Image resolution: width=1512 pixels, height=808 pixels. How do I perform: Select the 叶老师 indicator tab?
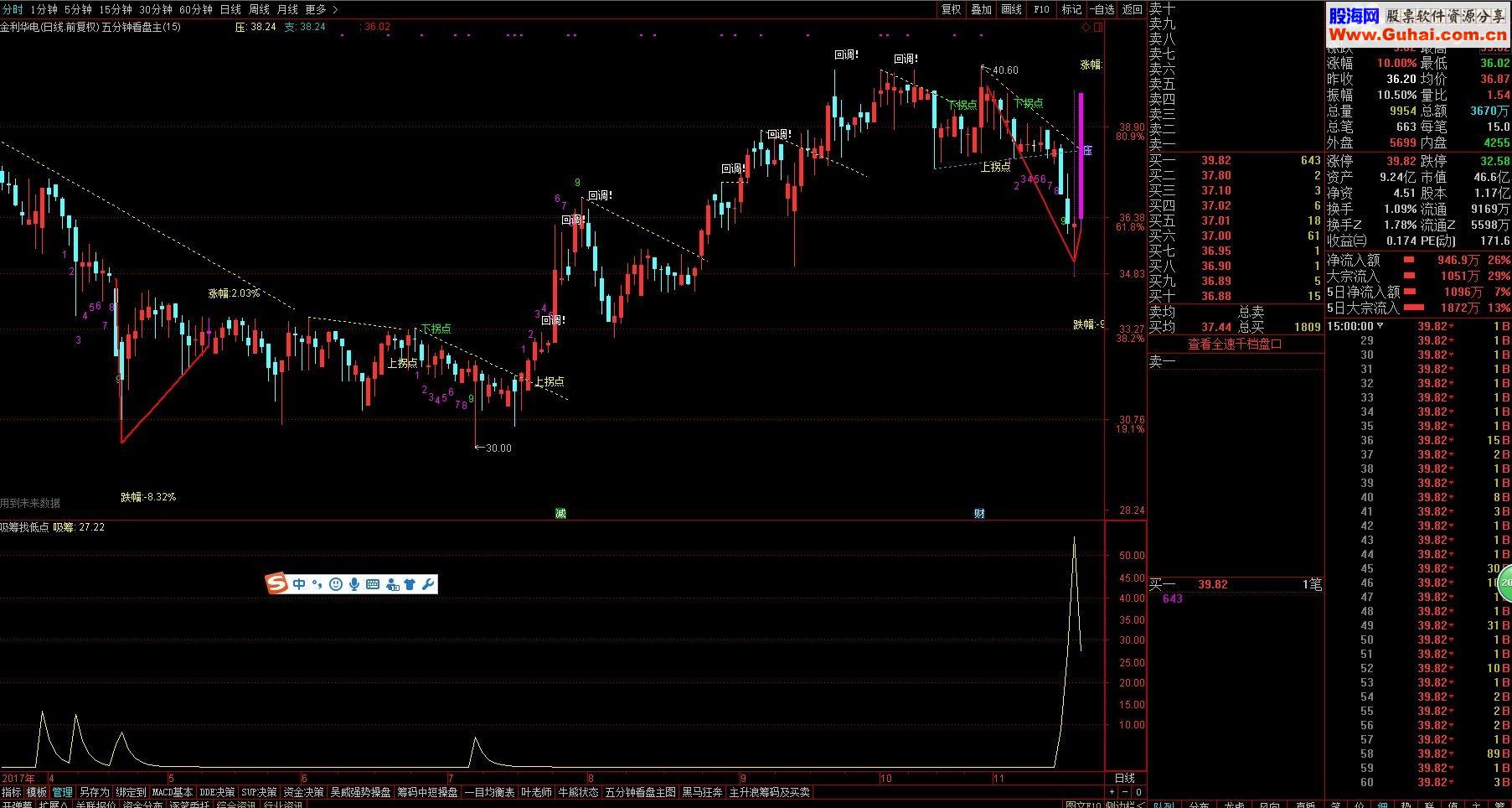coord(537,792)
